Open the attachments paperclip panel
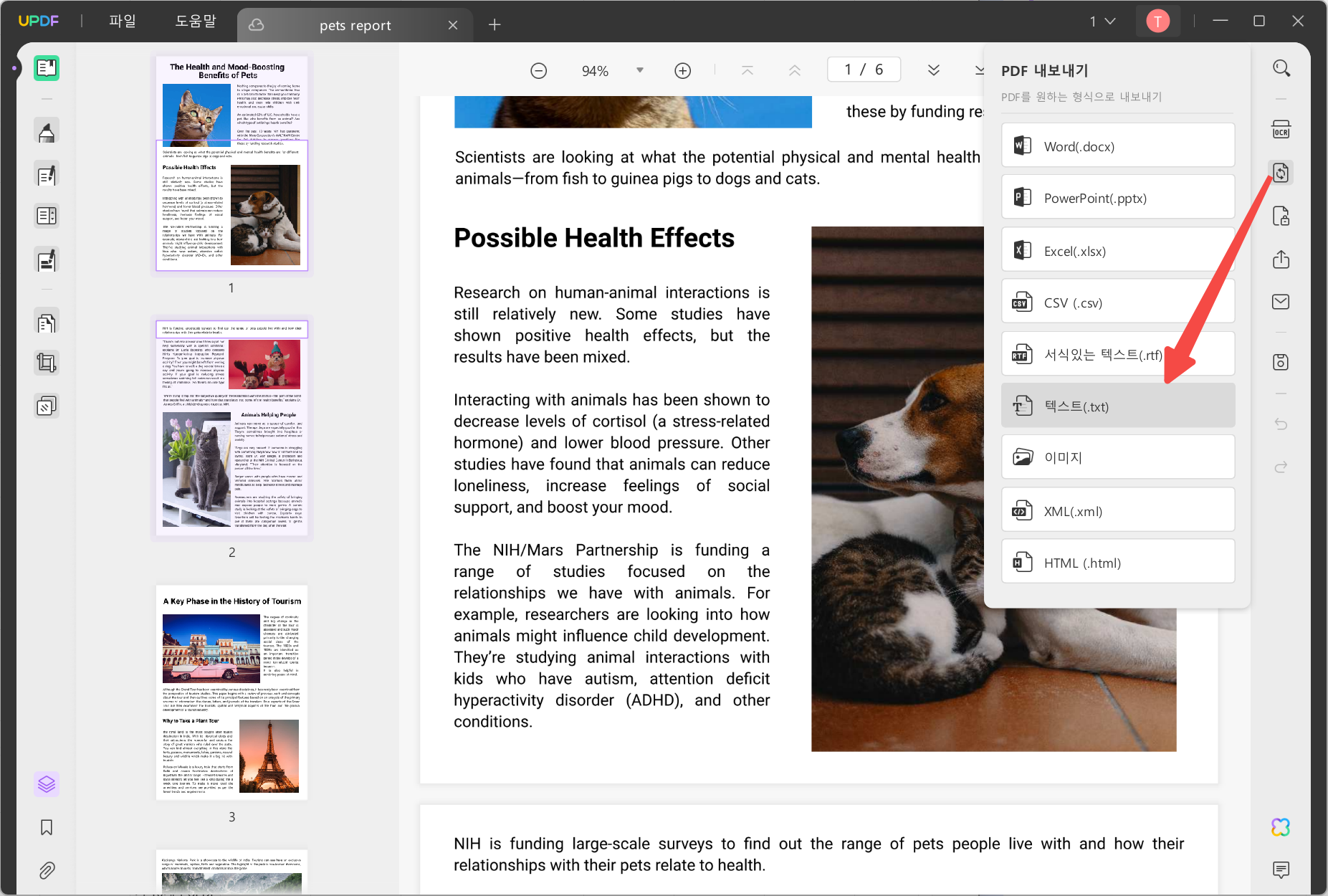 click(x=47, y=870)
